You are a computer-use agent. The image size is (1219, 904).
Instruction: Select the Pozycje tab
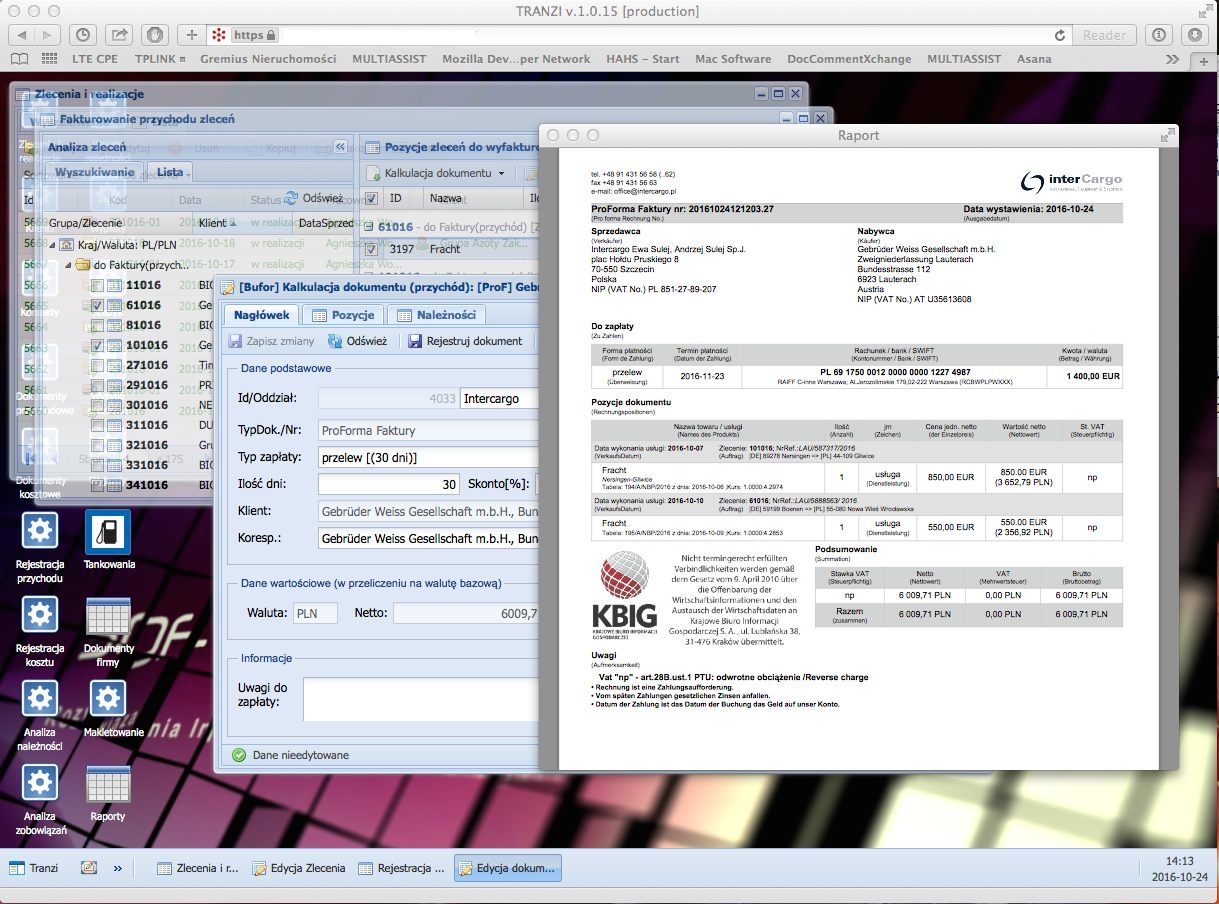click(343, 314)
